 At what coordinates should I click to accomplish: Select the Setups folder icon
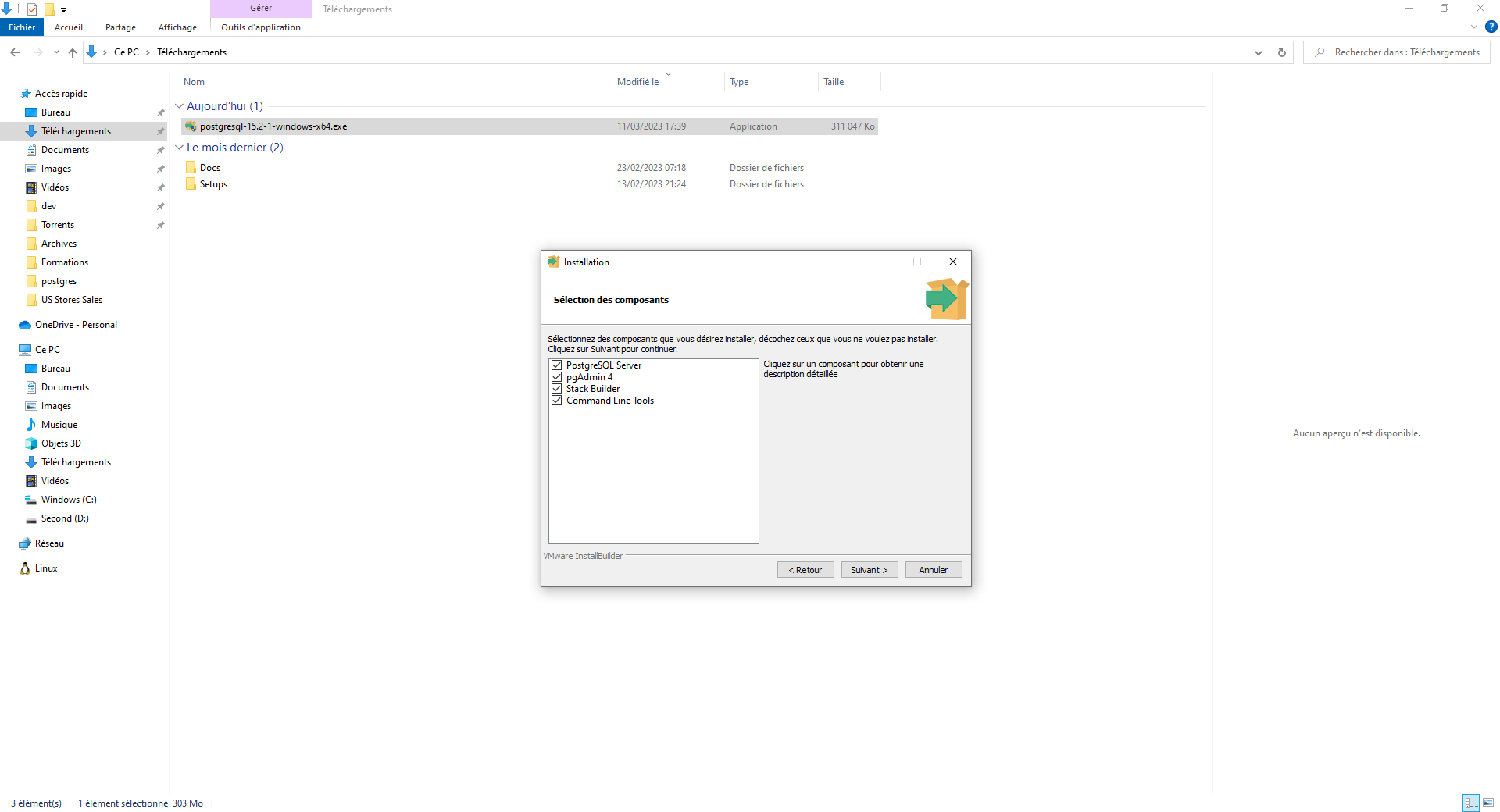pos(191,184)
